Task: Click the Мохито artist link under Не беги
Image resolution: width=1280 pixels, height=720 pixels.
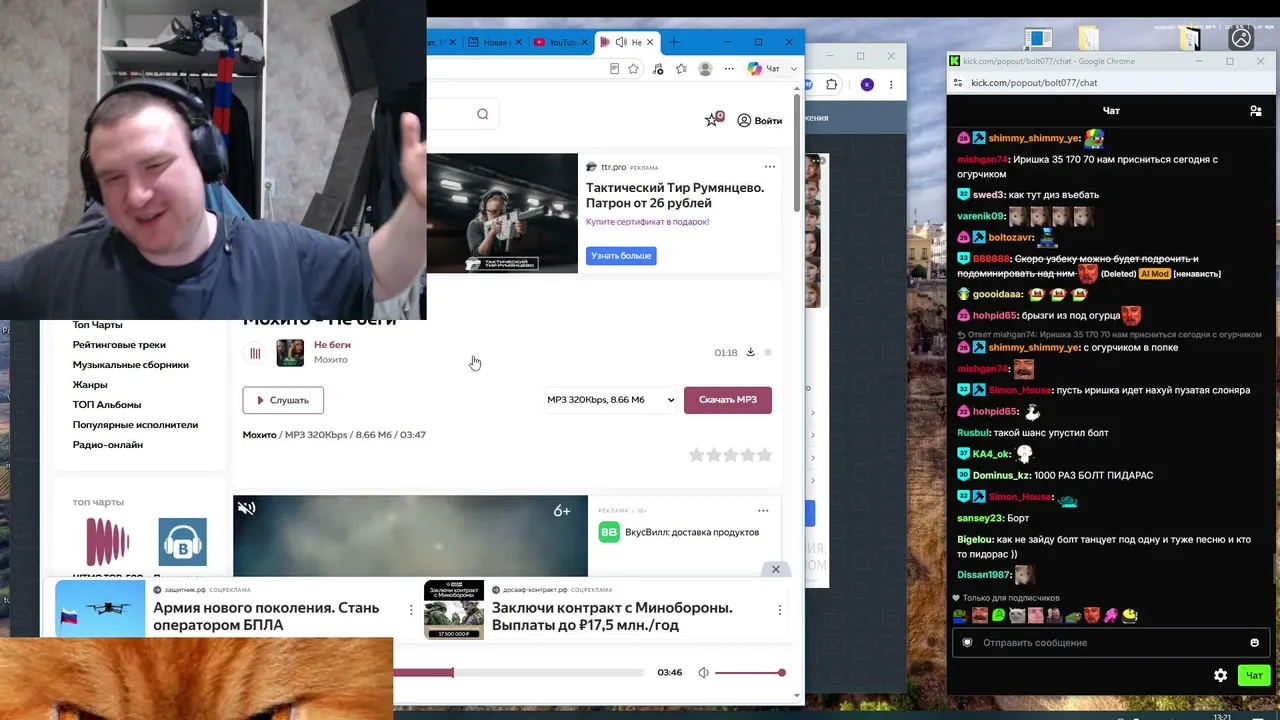Action: click(x=331, y=360)
